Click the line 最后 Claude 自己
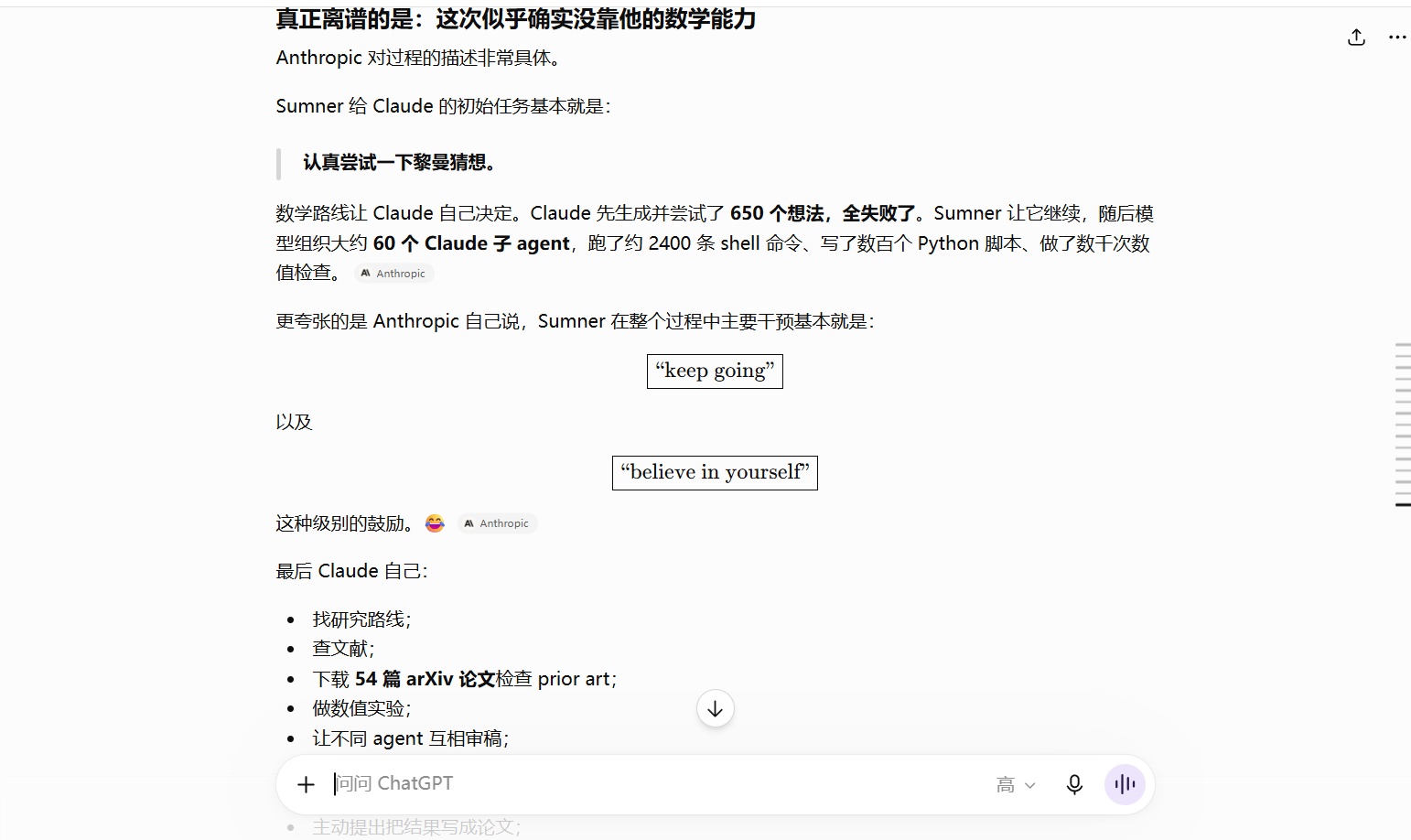 coord(351,571)
